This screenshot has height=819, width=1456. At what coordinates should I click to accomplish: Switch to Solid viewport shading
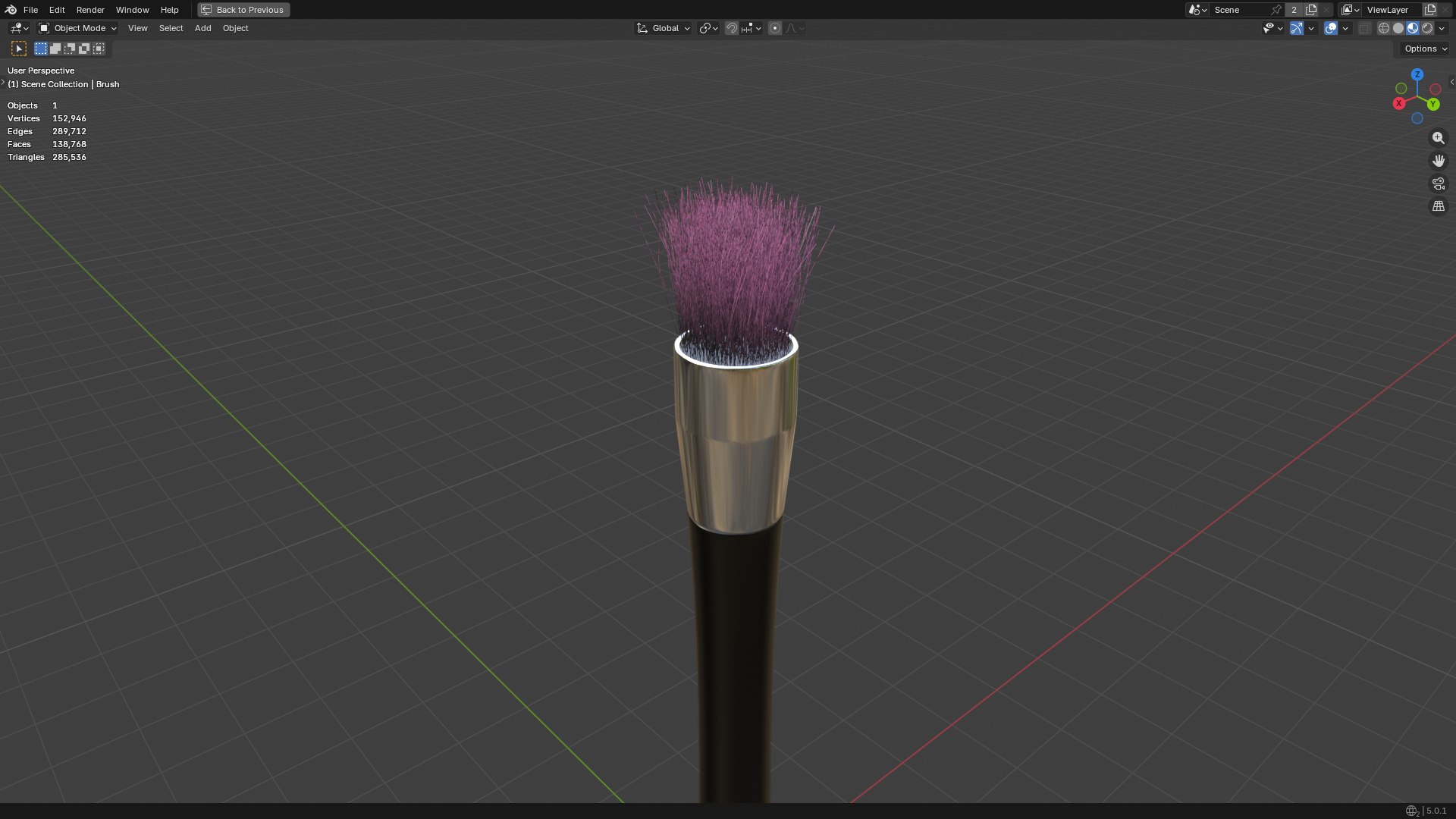point(1398,28)
